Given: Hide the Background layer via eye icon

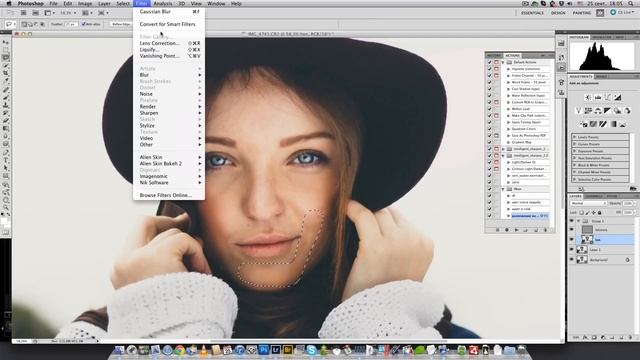Looking at the screenshot, I should coord(571,260).
